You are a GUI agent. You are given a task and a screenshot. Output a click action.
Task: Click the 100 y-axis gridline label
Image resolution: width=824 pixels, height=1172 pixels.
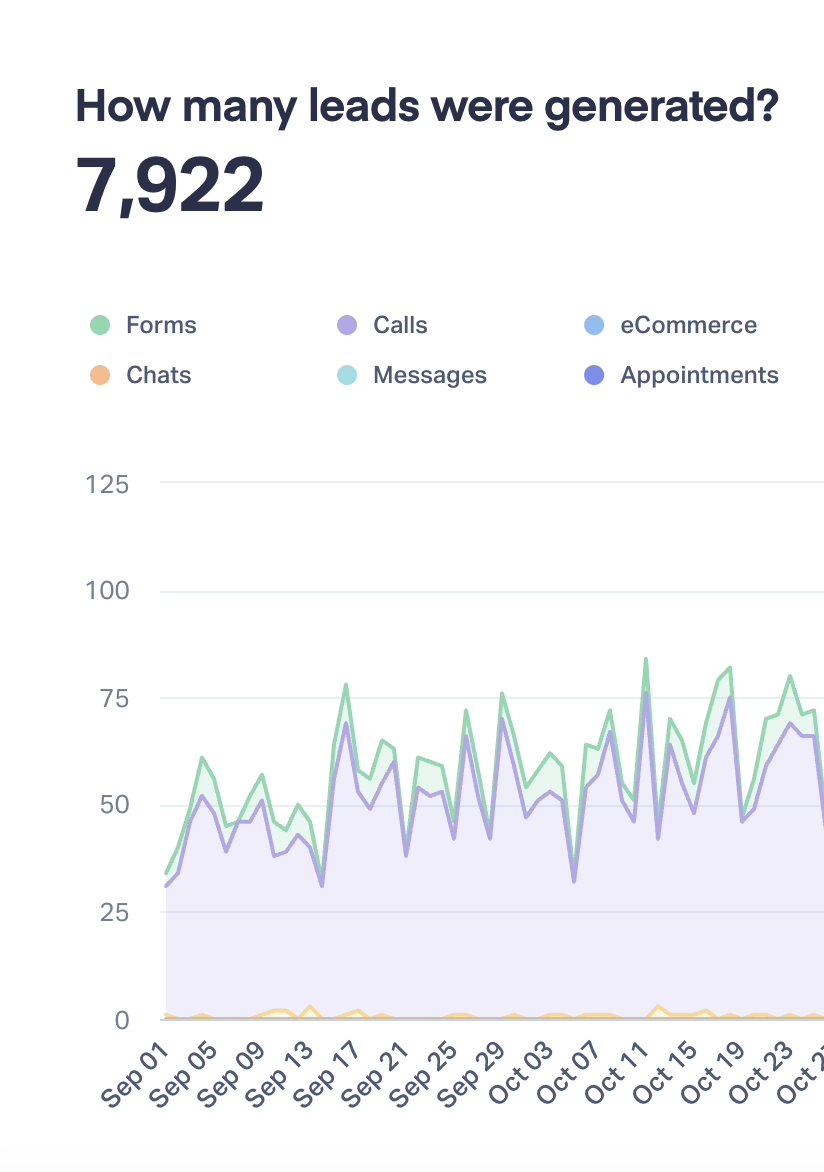click(107, 591)
